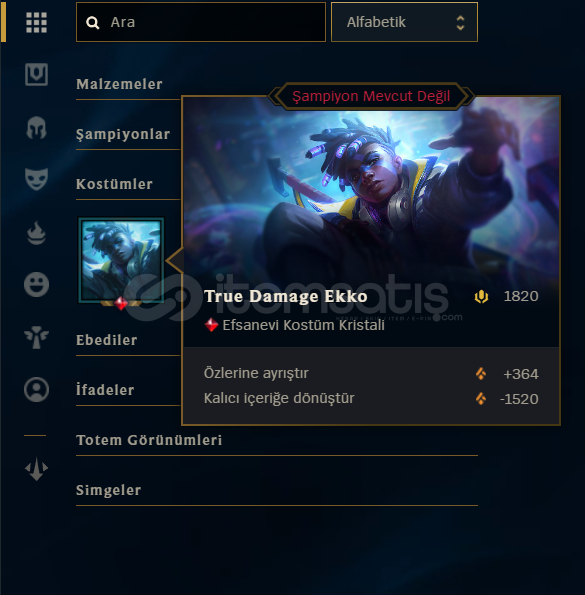Open the skins mask icon in sidebar

36,179
